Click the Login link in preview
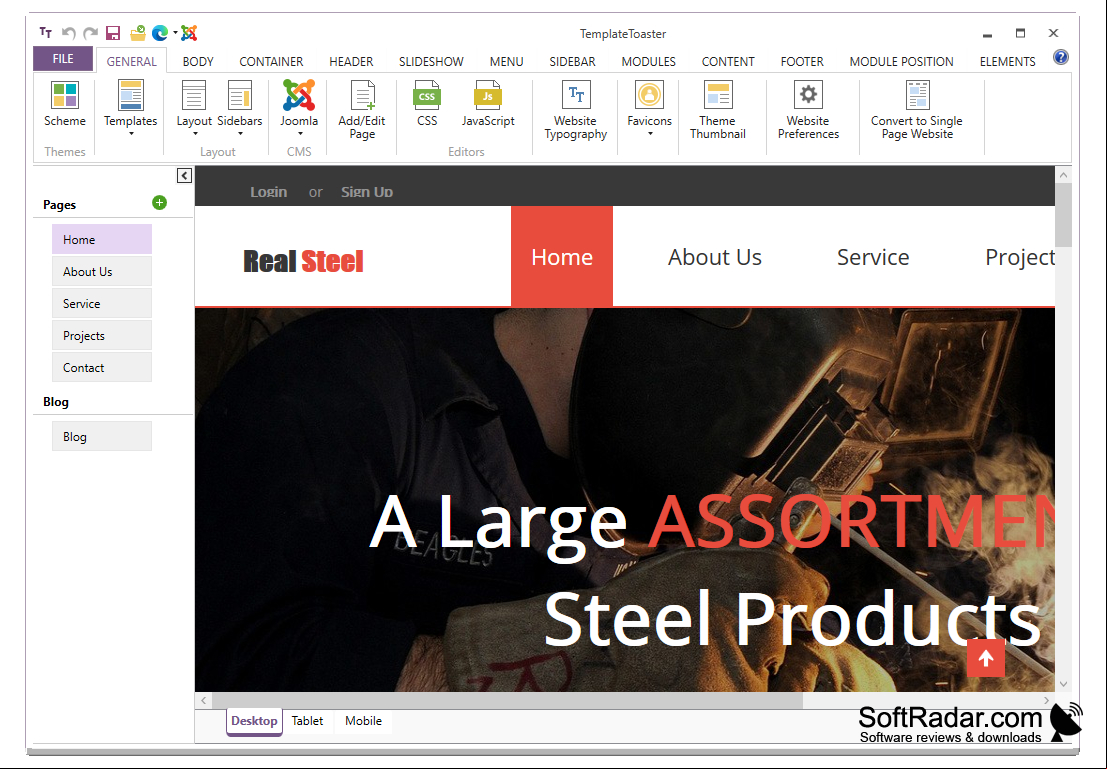The width and height of the screenshot is (1107, 769). click(268, 191)
